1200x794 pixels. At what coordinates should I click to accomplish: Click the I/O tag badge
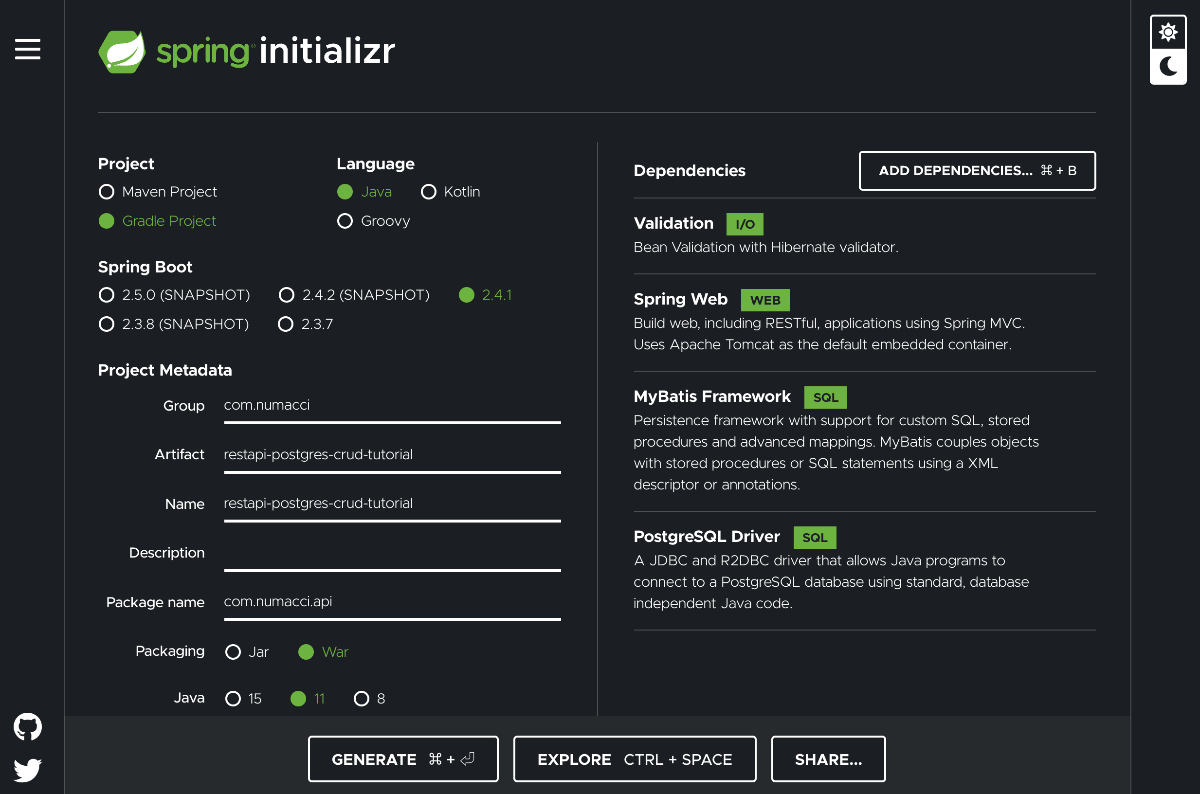(745, 224)
